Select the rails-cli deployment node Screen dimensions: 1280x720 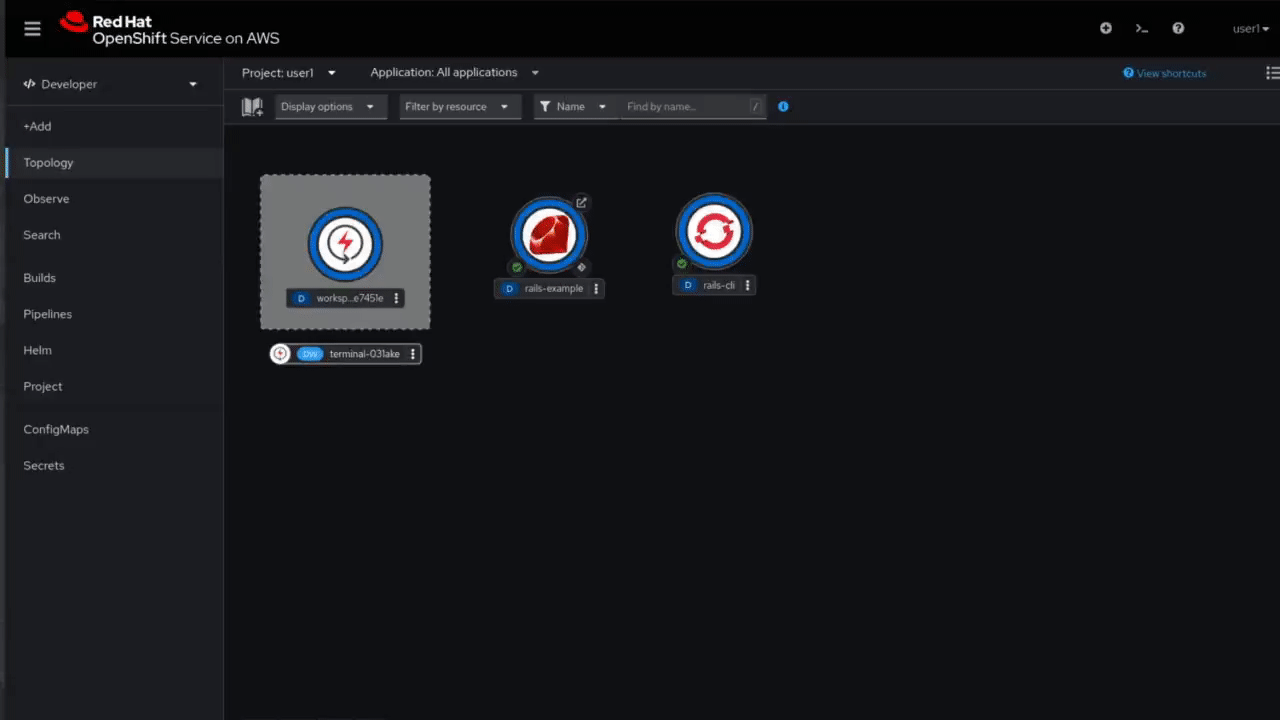713,230
